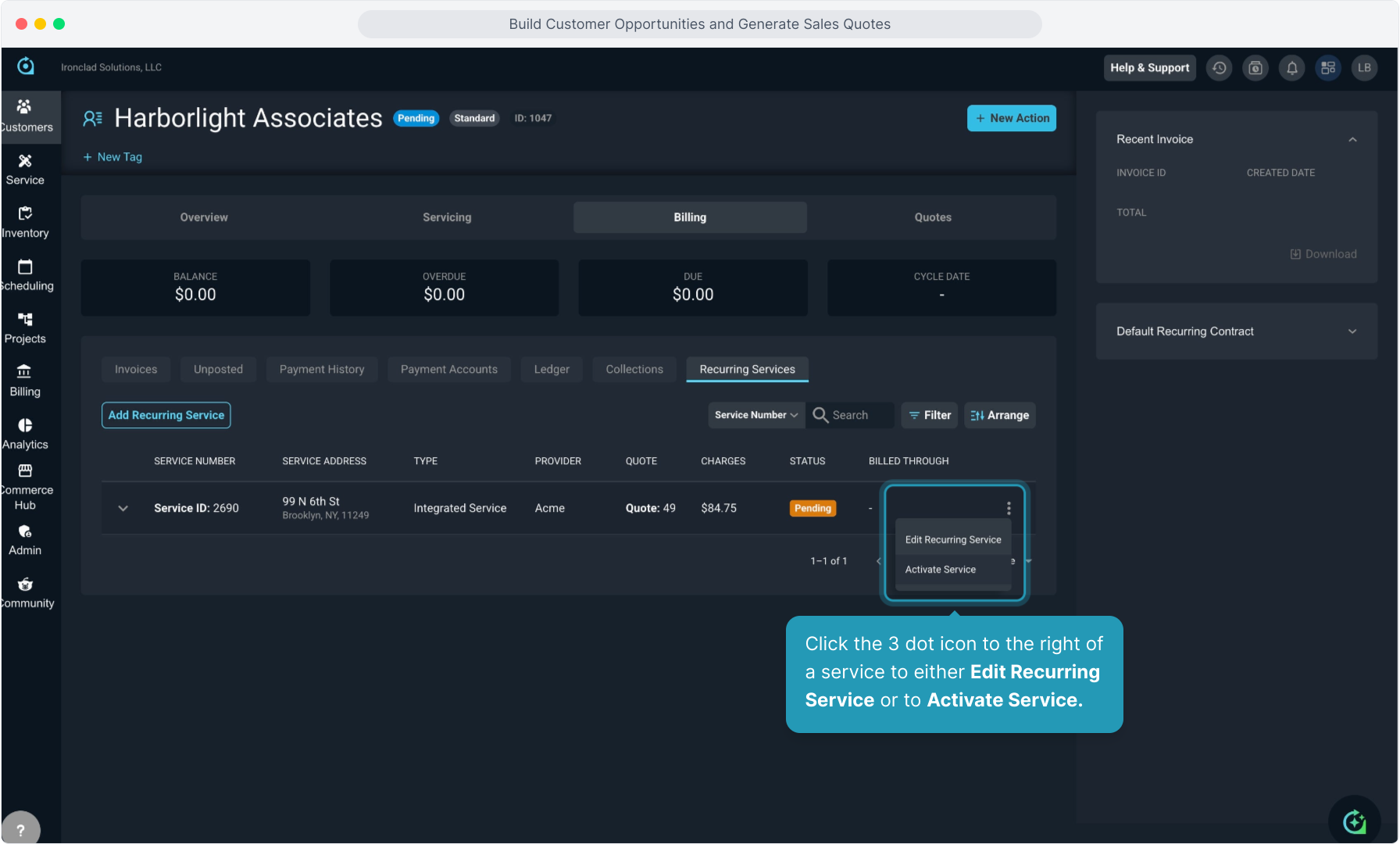Screen dimensions: 1400x844
Task: Select the Payment History sub-tab
Action: point(321,369)
